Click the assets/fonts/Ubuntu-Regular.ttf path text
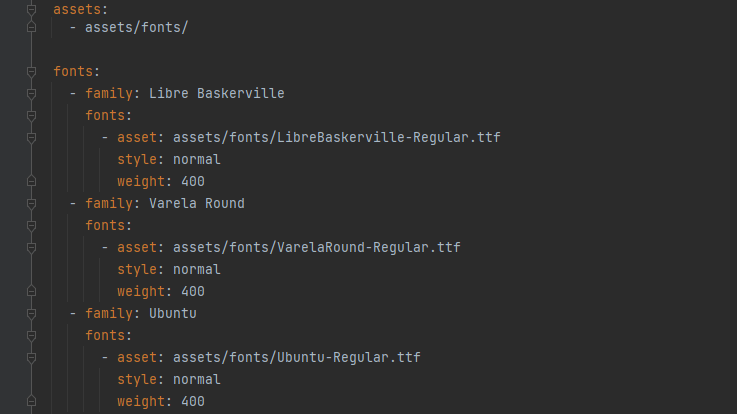 point(296,358)
